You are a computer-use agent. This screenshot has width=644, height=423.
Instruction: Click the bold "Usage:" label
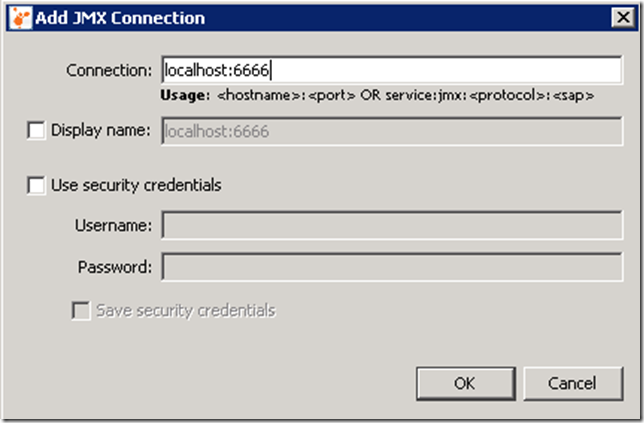pos(185,96)
